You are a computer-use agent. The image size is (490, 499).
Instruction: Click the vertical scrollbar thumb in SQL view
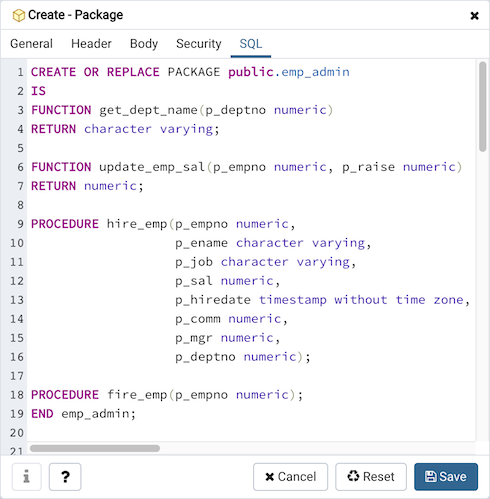coord(482,107)
